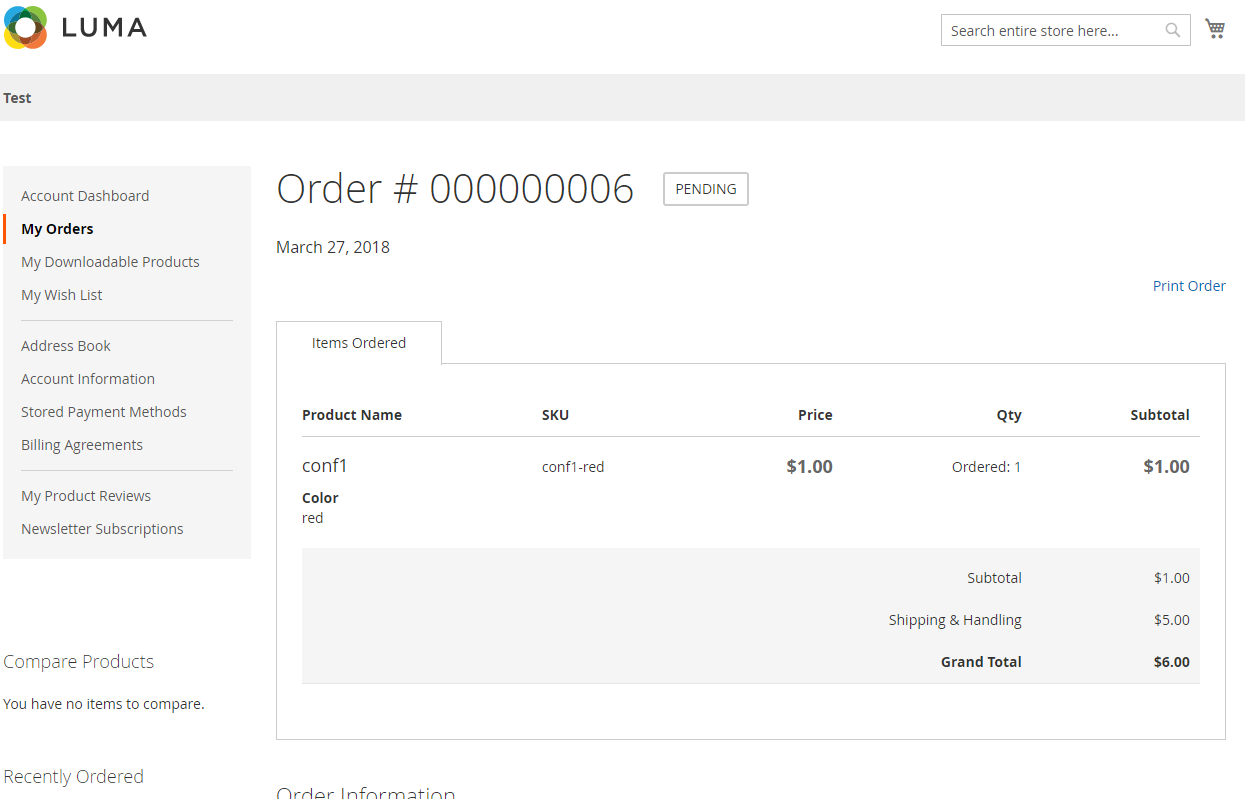Go to Account Dashboard
Screen dimensions: 1245x799
(85, 195)
